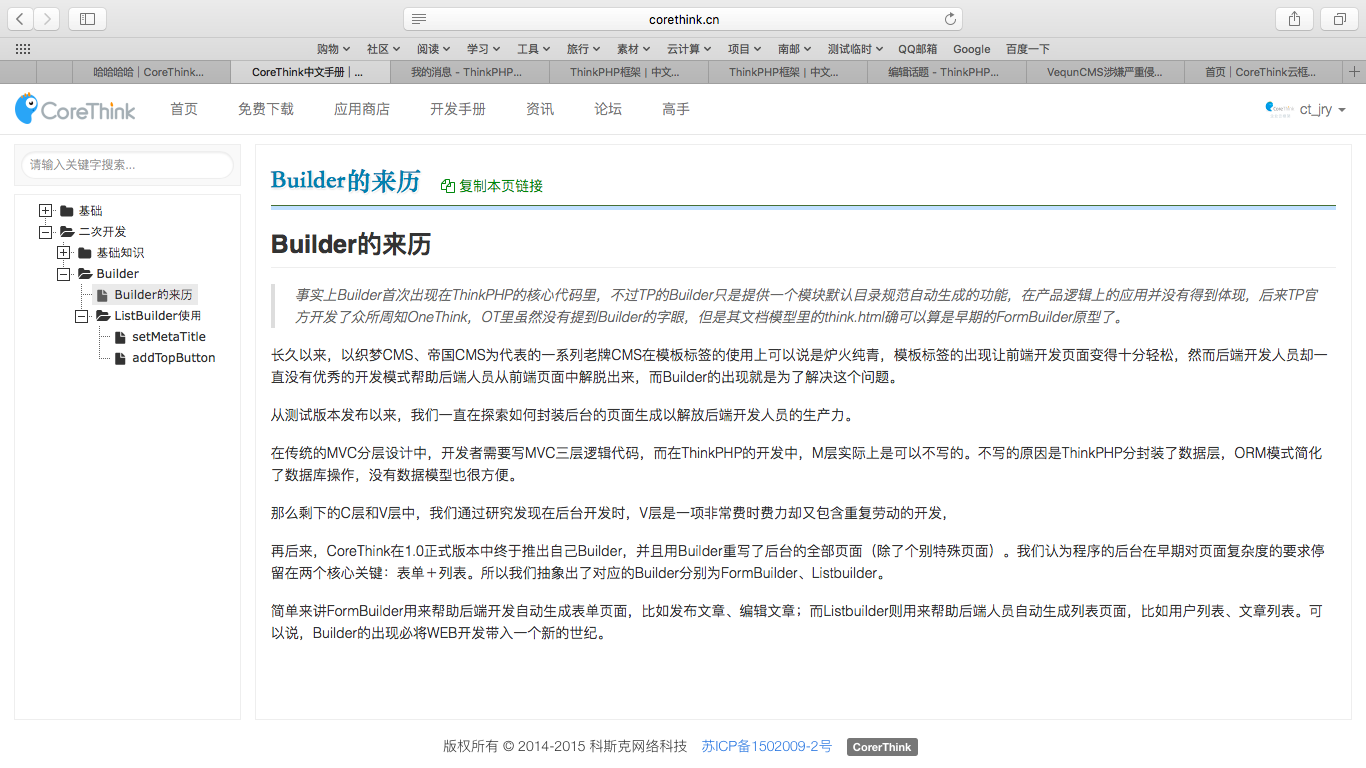Expand the 基础知识 tree node

click(x=63, y=253)
